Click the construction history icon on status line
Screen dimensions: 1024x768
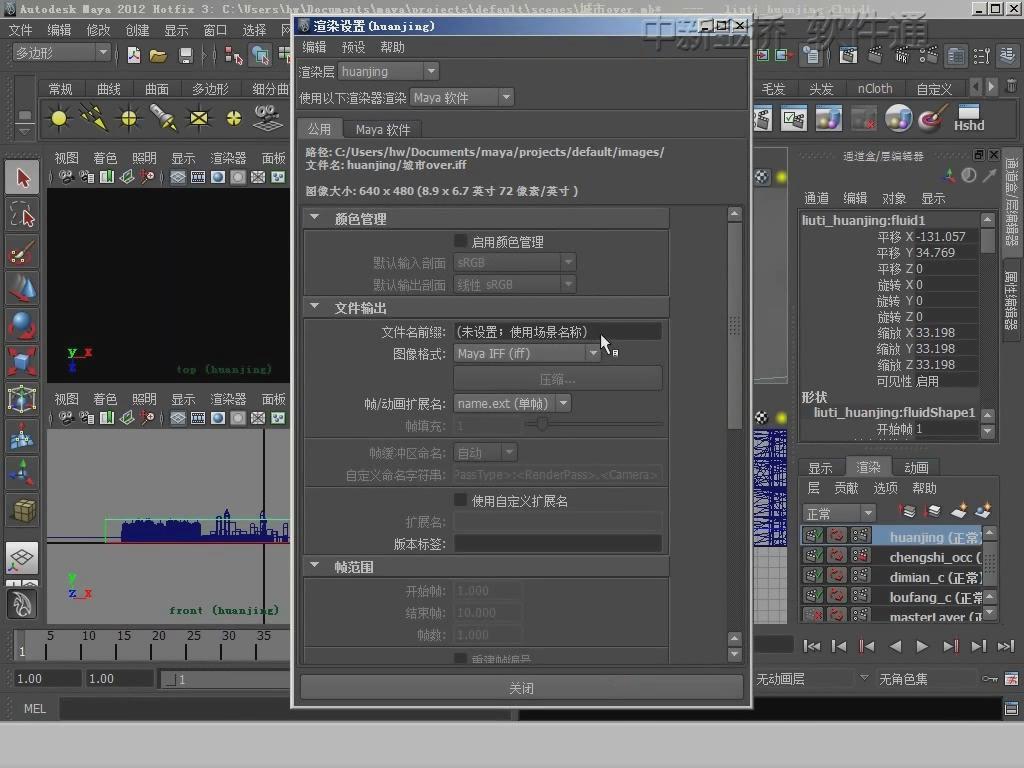811,56
